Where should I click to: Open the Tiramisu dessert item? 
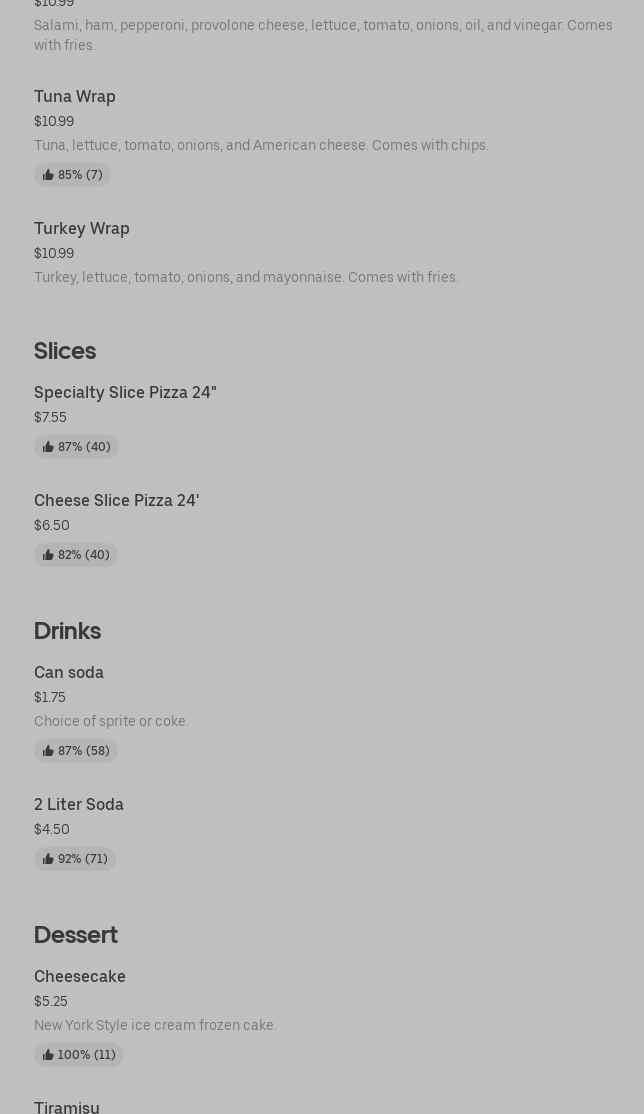67,1106
